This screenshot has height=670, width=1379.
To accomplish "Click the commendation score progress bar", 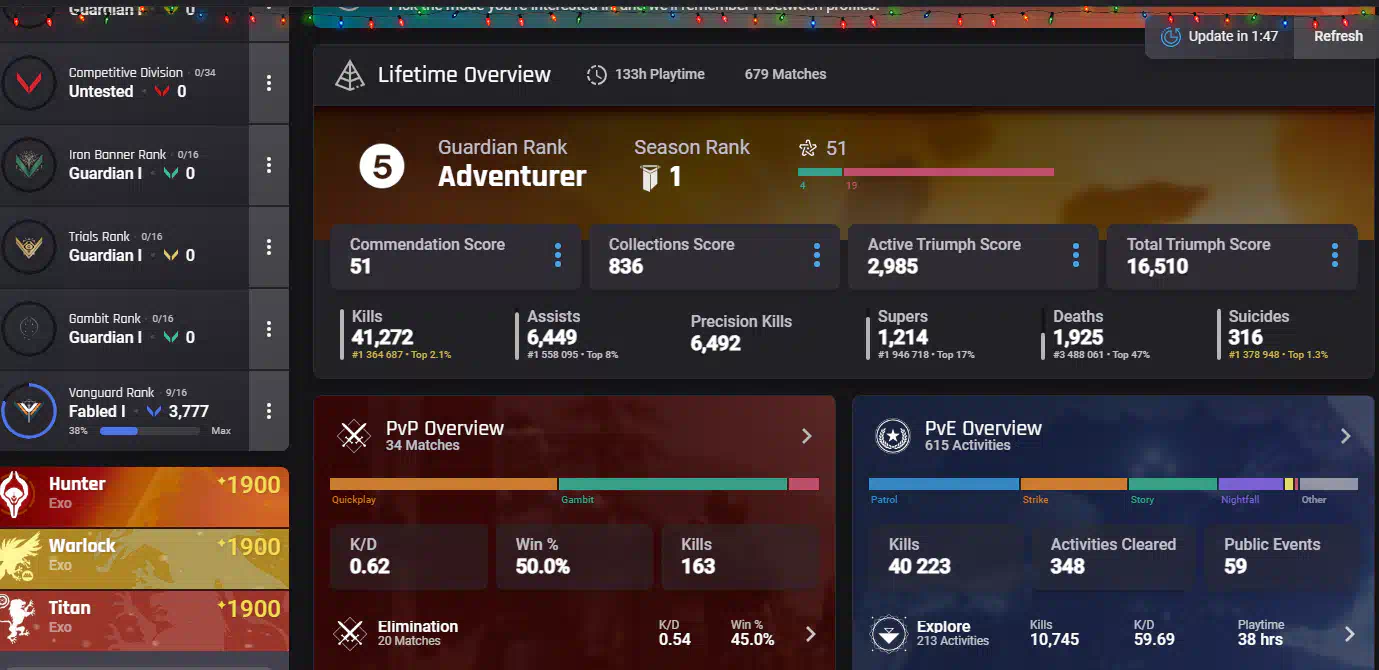I will tap(926, 172).
